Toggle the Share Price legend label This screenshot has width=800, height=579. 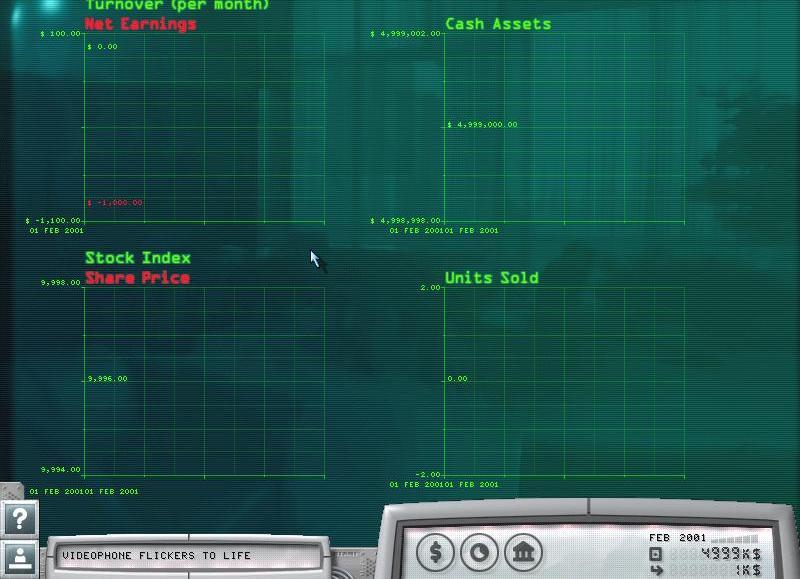coord(137,278)
